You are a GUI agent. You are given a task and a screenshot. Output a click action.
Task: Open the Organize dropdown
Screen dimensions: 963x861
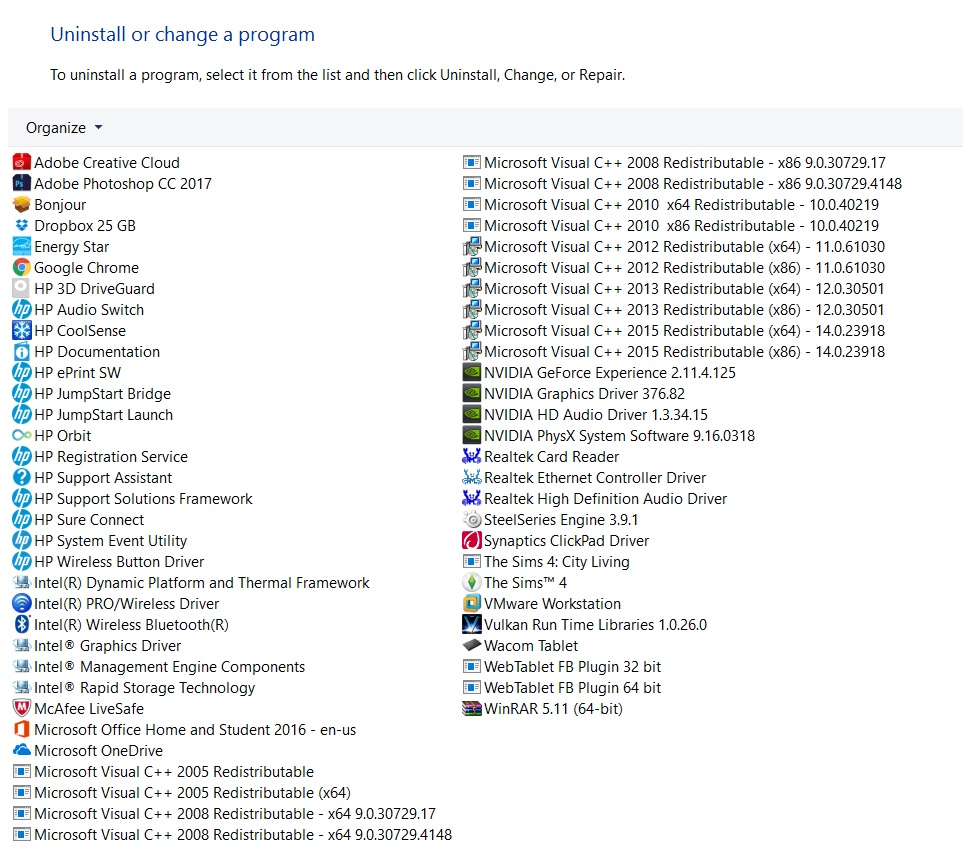pyautogui.click(x=64, y=128)
